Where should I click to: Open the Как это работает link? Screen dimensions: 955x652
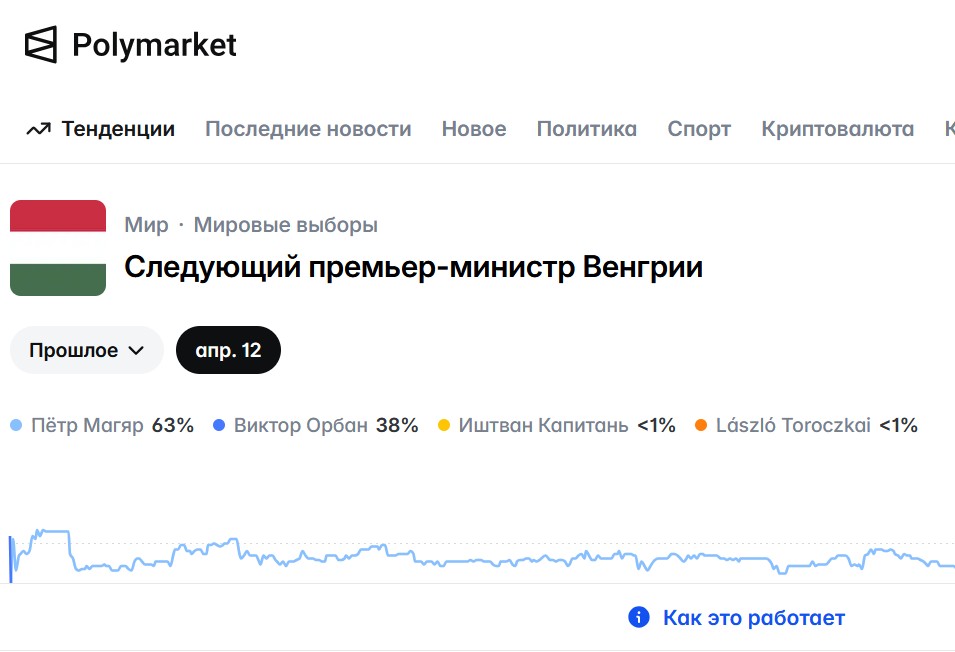[754, 617]
